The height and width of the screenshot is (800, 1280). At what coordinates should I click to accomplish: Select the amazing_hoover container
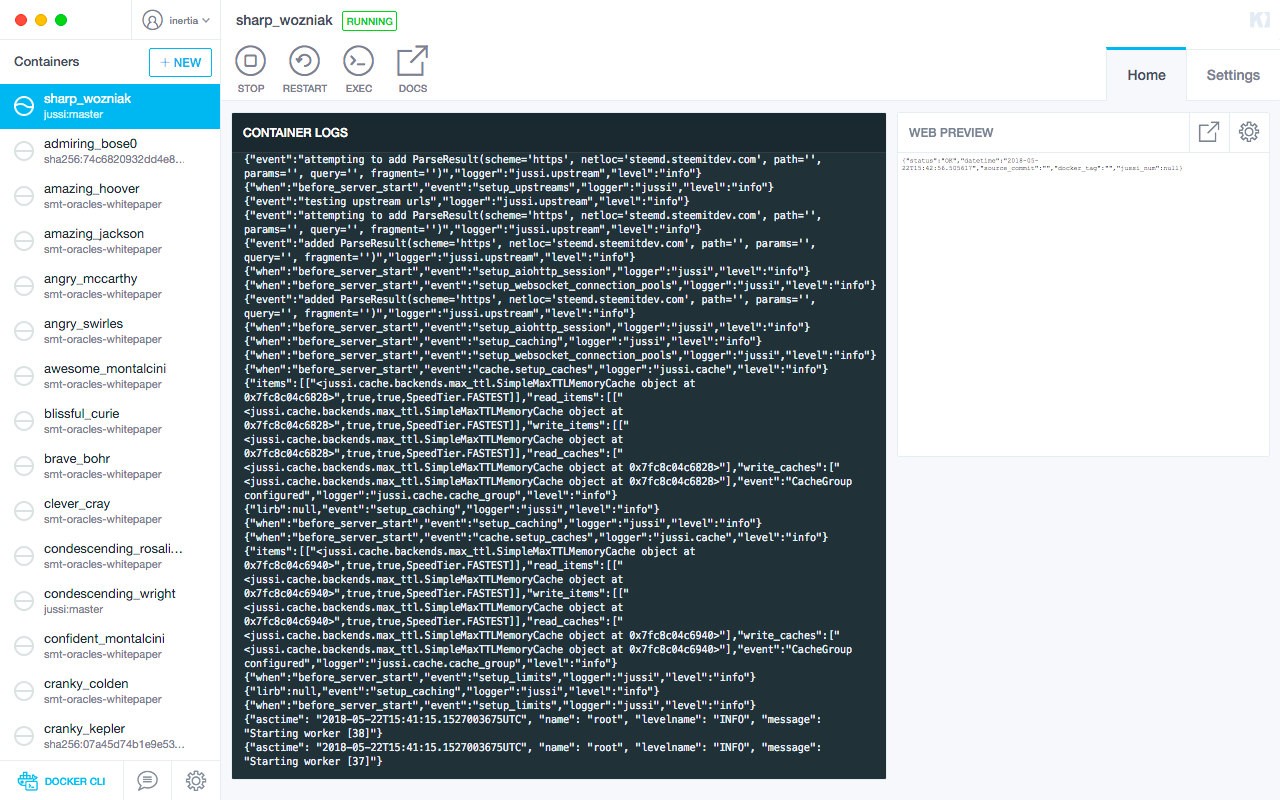click(110, 196)
